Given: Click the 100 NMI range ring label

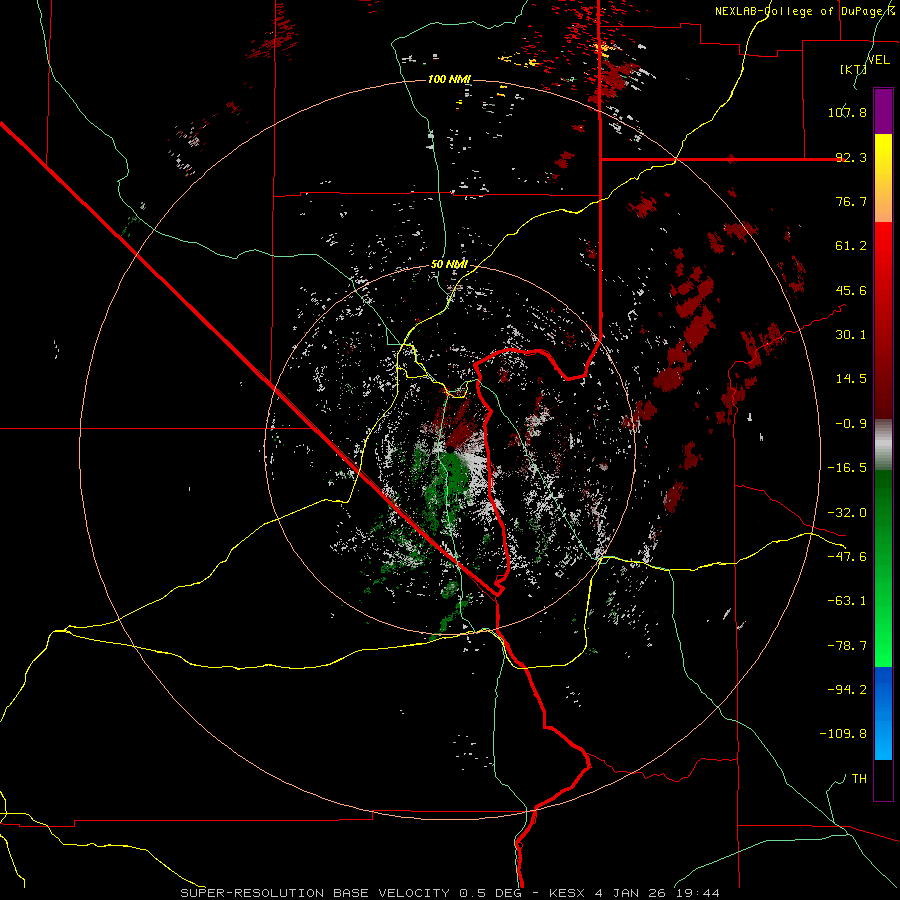Looking at the screenshot, I should [x=449, y=79].
